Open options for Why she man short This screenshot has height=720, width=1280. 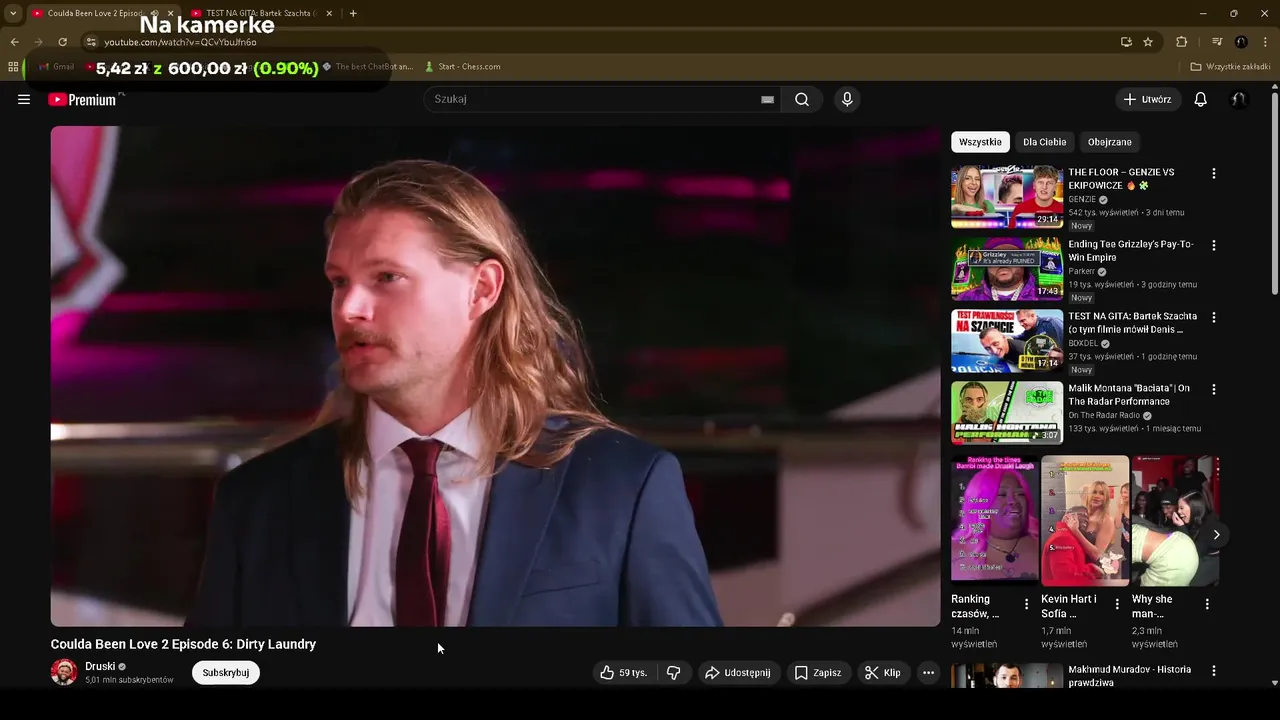tap(1207, 604)
